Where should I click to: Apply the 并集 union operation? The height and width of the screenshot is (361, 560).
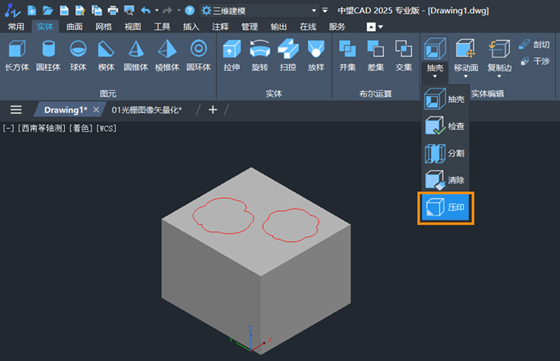[x=347, y=55]
